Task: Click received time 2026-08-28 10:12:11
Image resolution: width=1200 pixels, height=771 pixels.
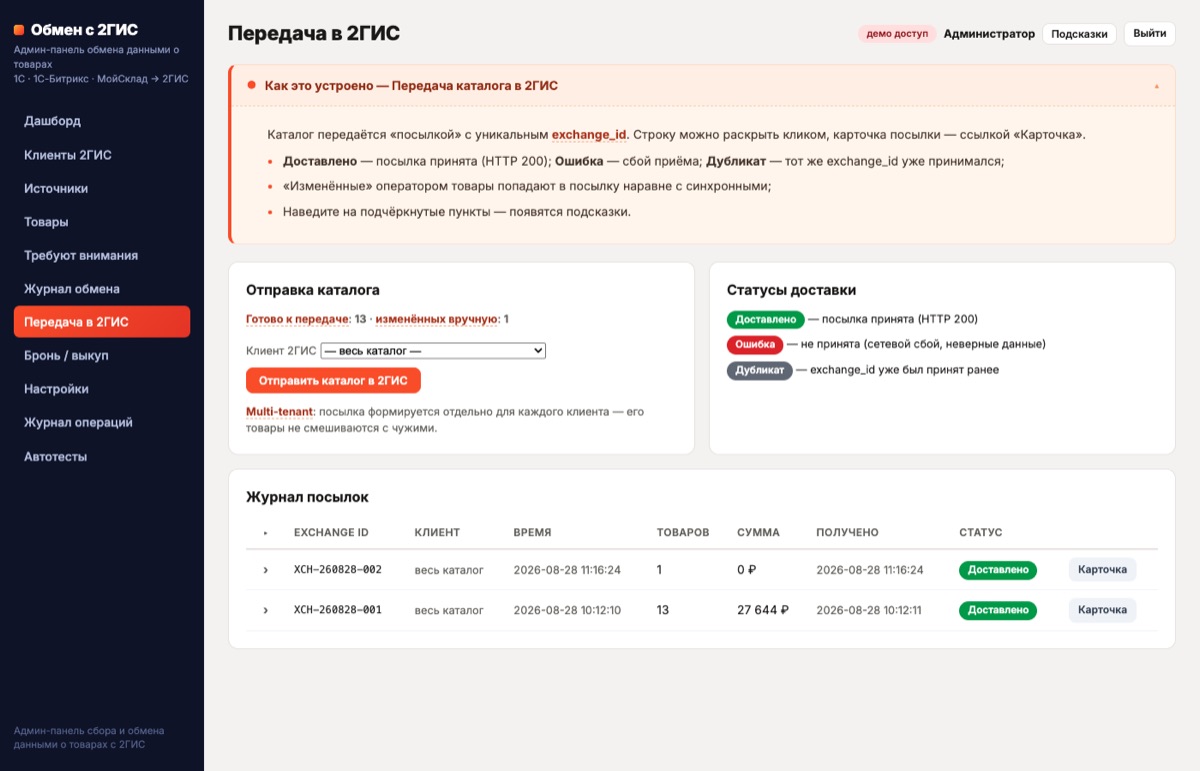Action: point(870,610)
